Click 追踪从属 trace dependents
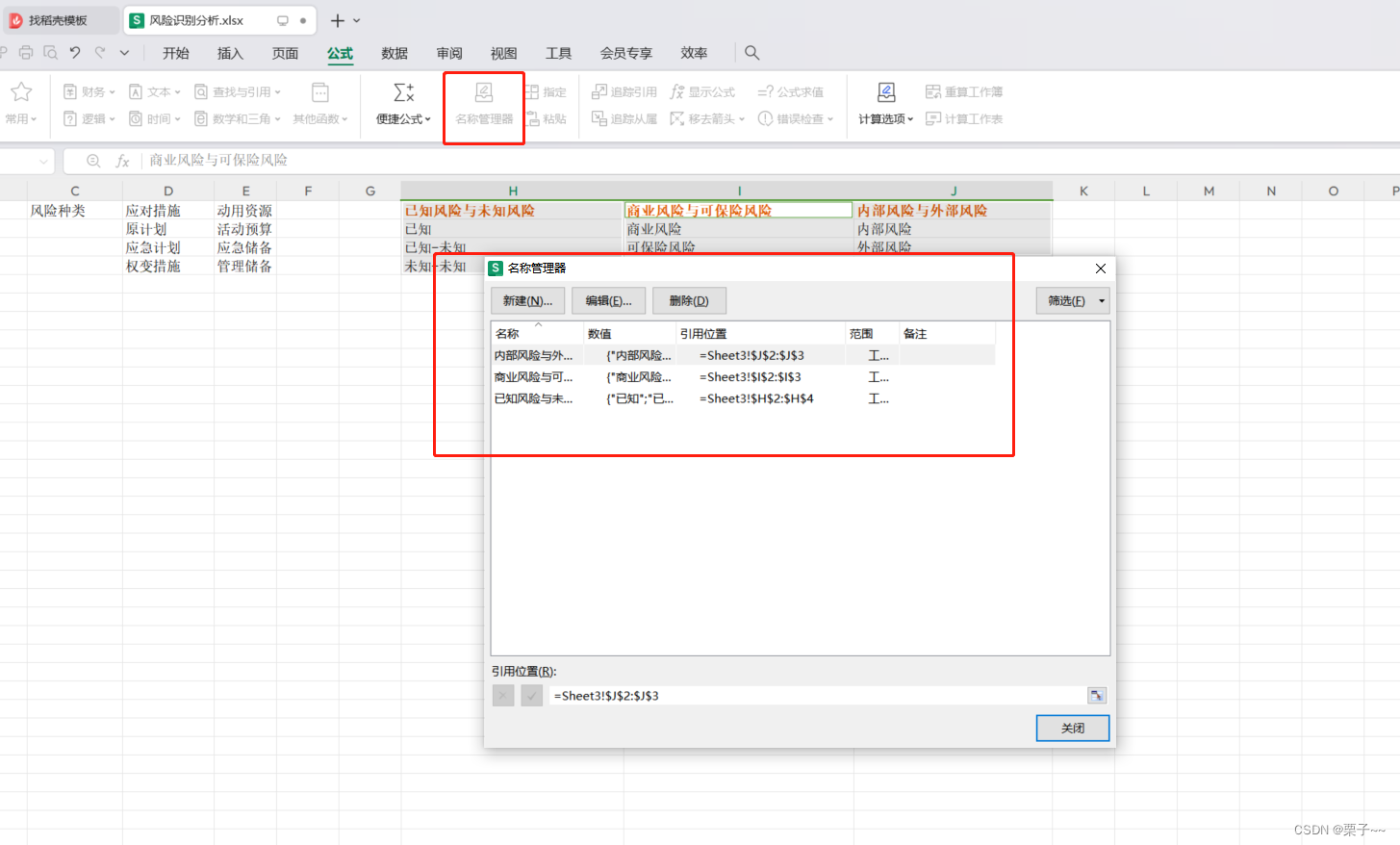Viewport: 1400px width, 845px height. coord(624,118)
